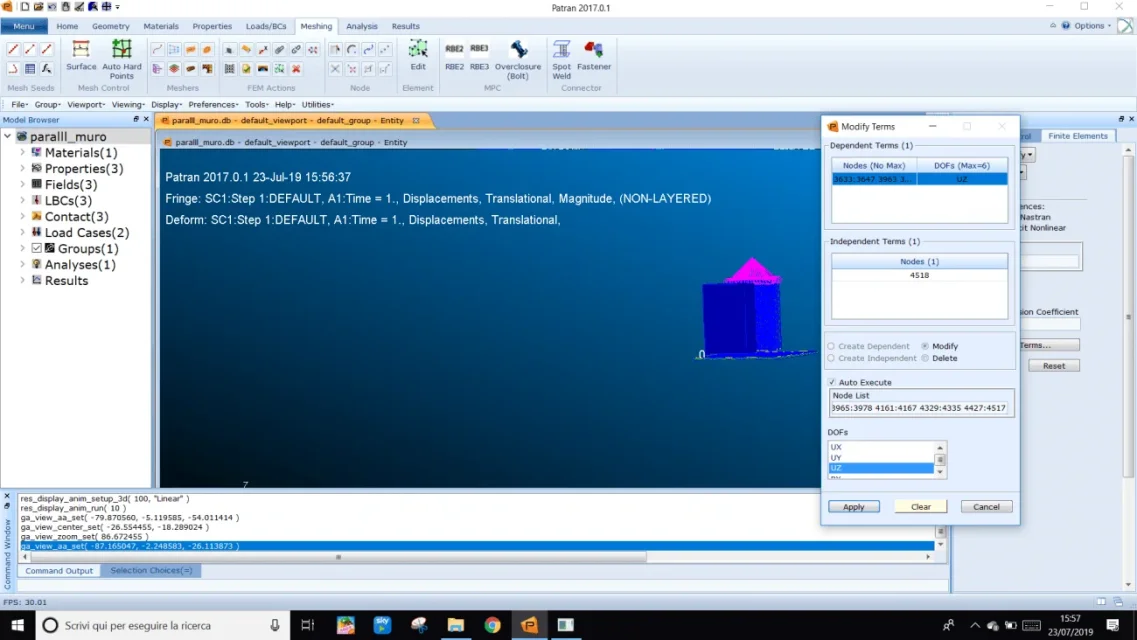Image resolution: width=1137 pixels, height=640 pixels.
Task: Click the layered solid mesher icon
Action: coord(174,69)
